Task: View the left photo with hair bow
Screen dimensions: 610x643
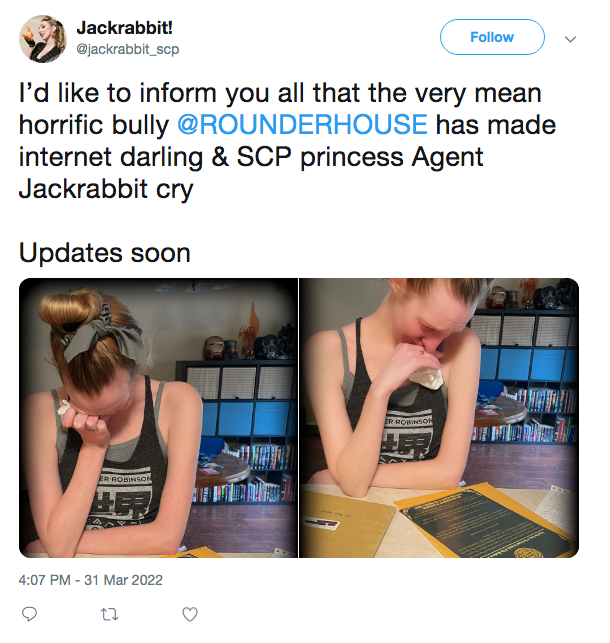Action: 158,418
